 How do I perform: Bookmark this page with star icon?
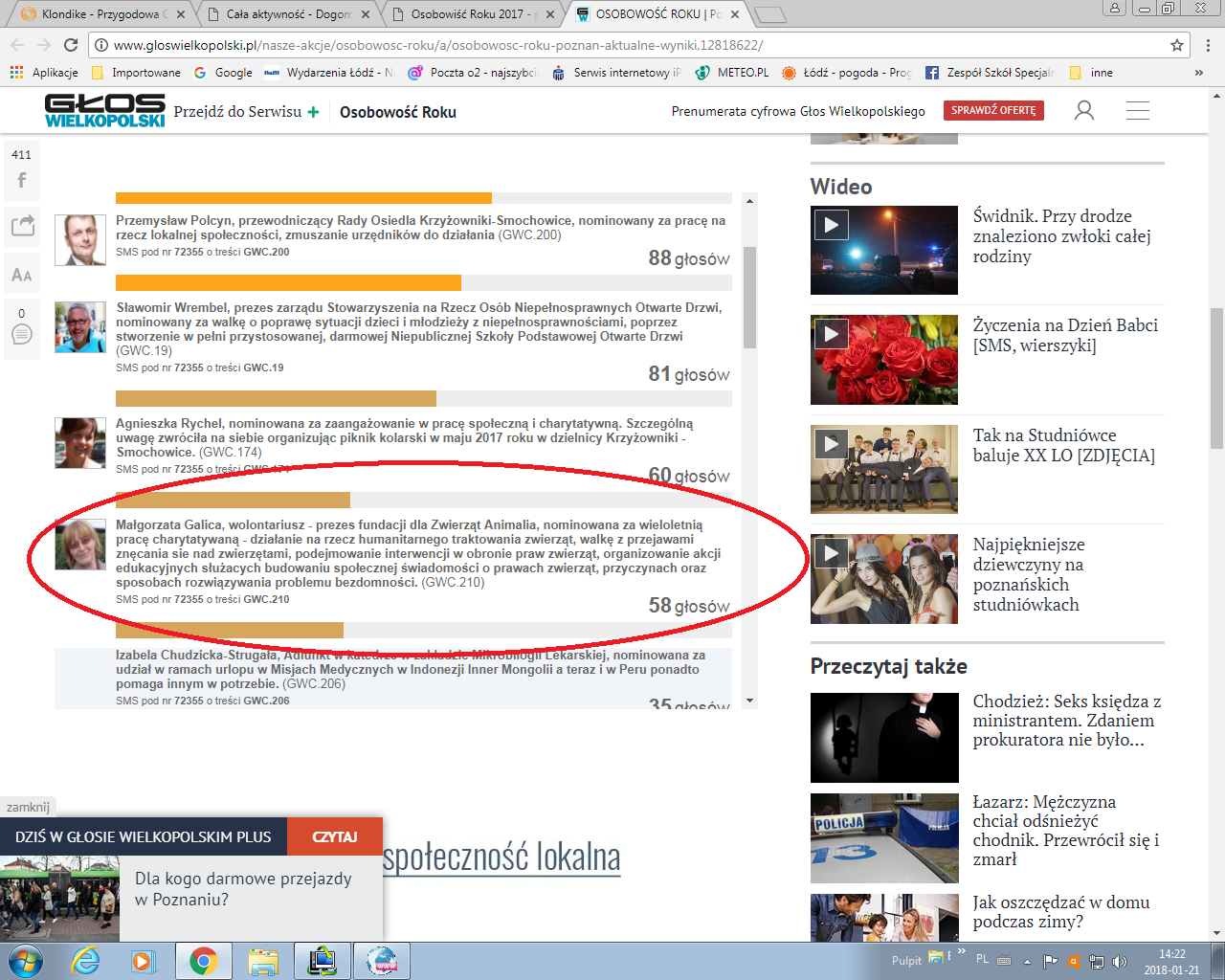click(1177, 45)
